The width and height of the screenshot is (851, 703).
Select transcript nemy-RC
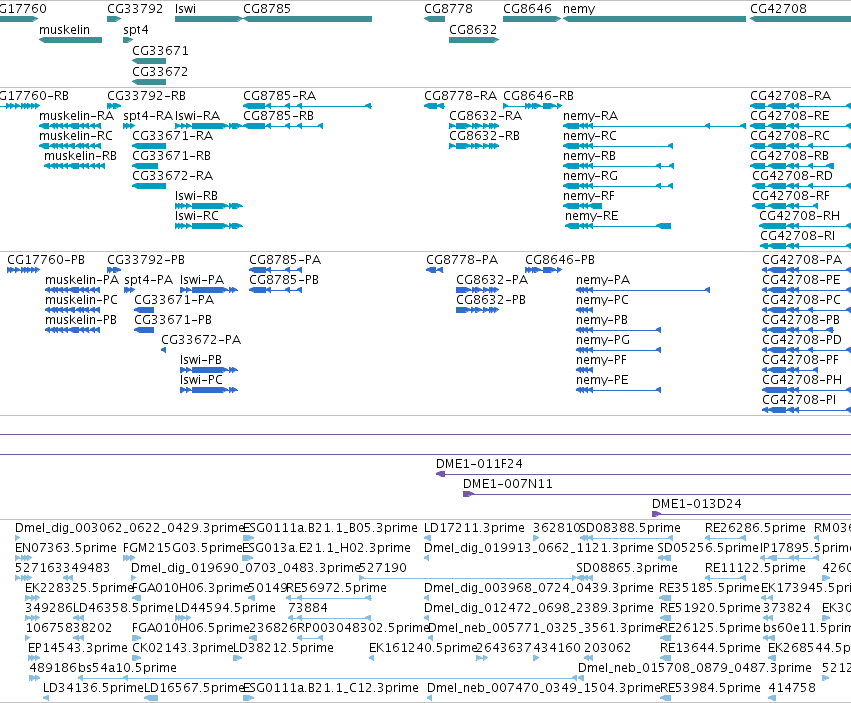590,136
